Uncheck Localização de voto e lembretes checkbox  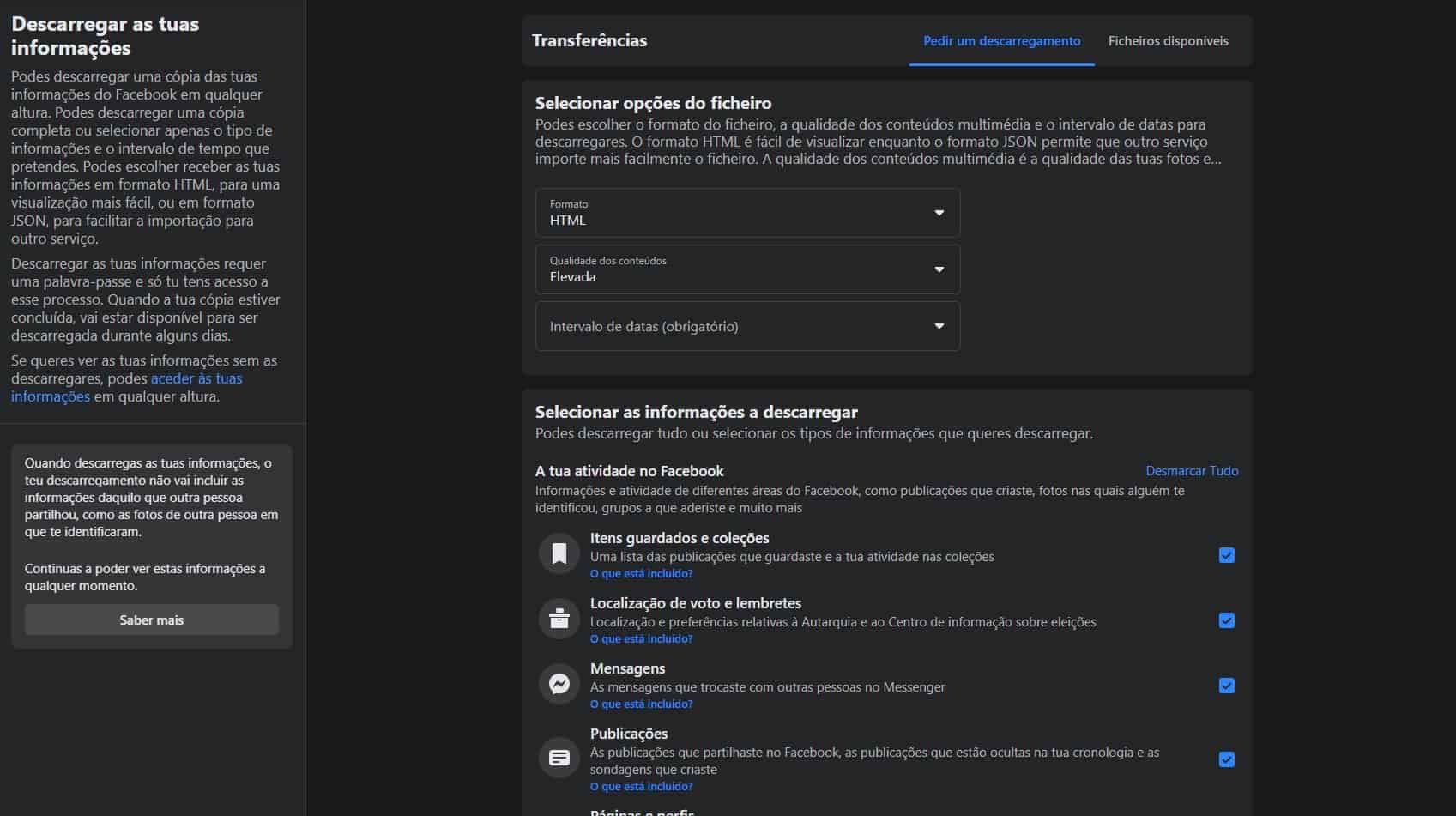click(1227, 620)
